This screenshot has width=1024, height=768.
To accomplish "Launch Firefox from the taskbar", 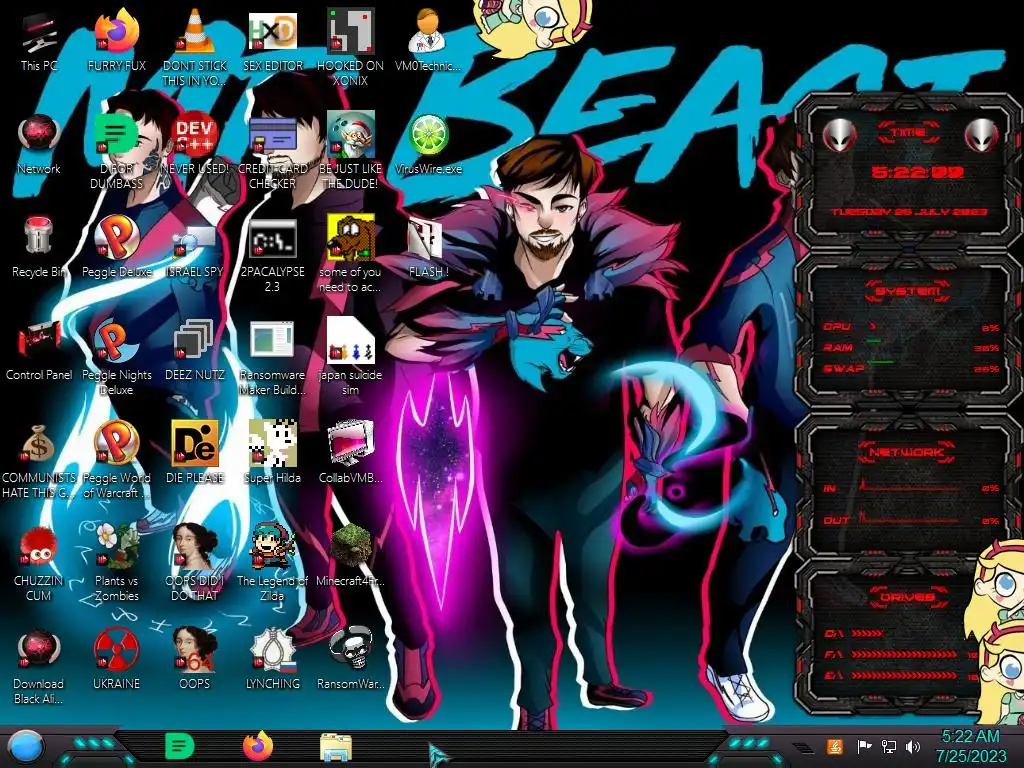I will point(258,746).
